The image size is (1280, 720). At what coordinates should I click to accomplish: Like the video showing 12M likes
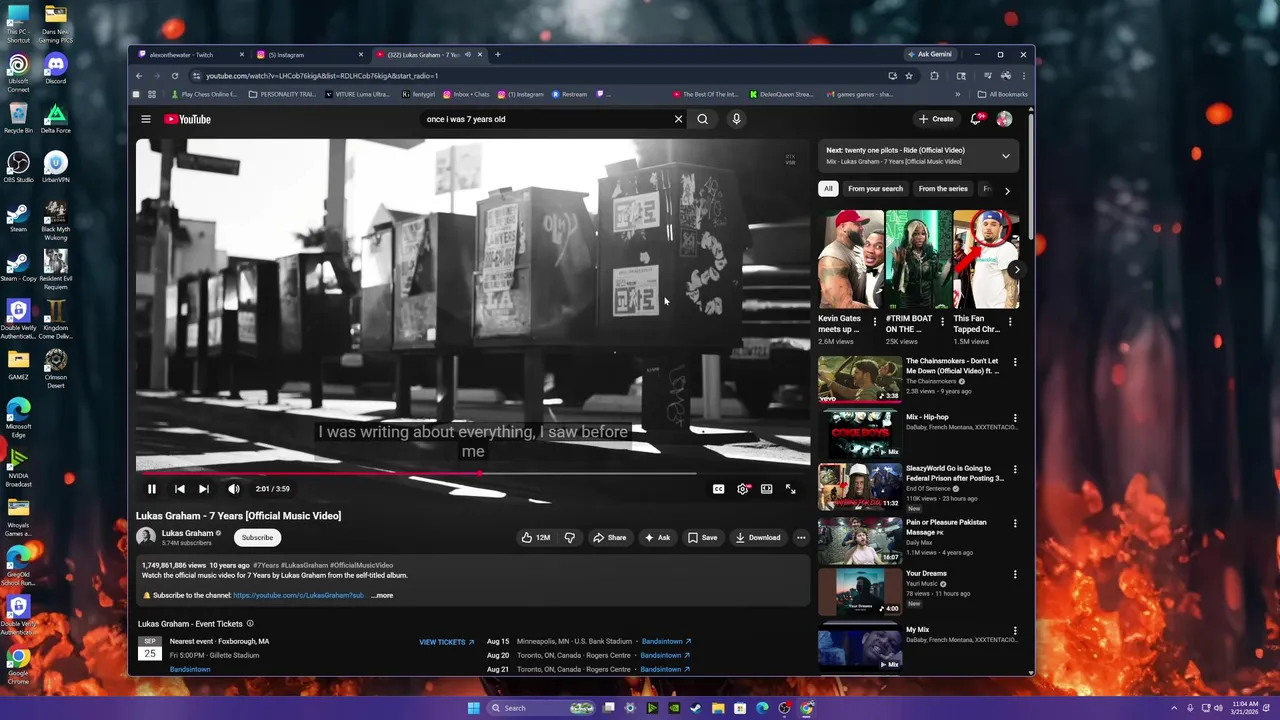click(536, 537)
